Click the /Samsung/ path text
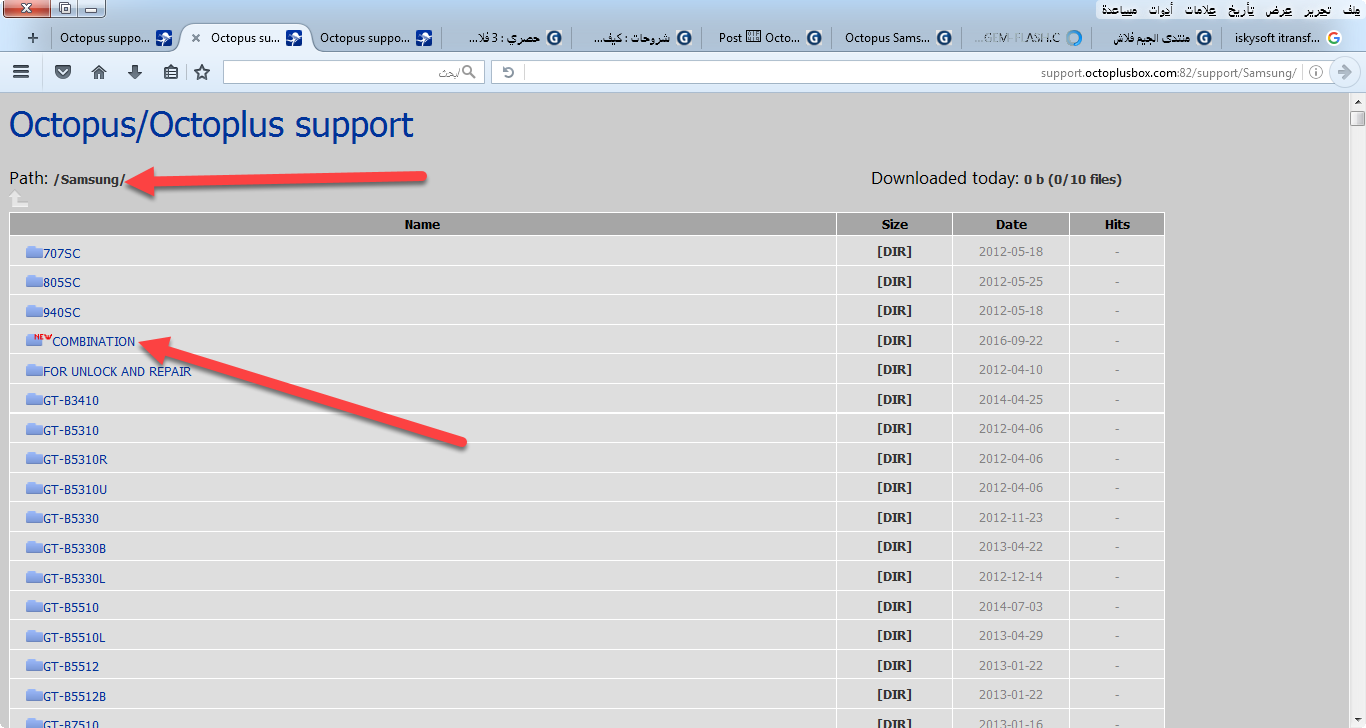 (x=90, y=180)
